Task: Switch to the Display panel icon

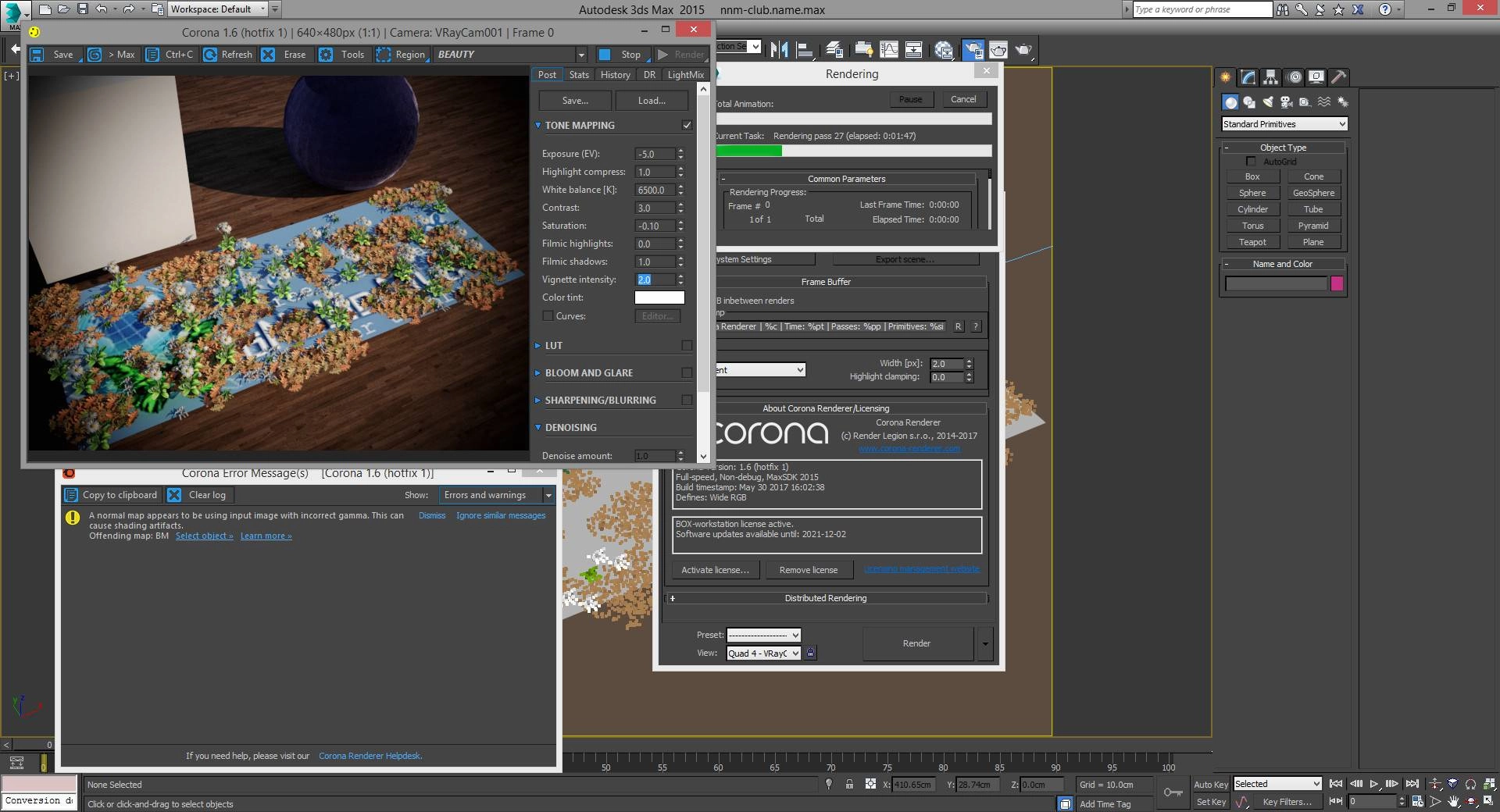Action: [1316, 77]
